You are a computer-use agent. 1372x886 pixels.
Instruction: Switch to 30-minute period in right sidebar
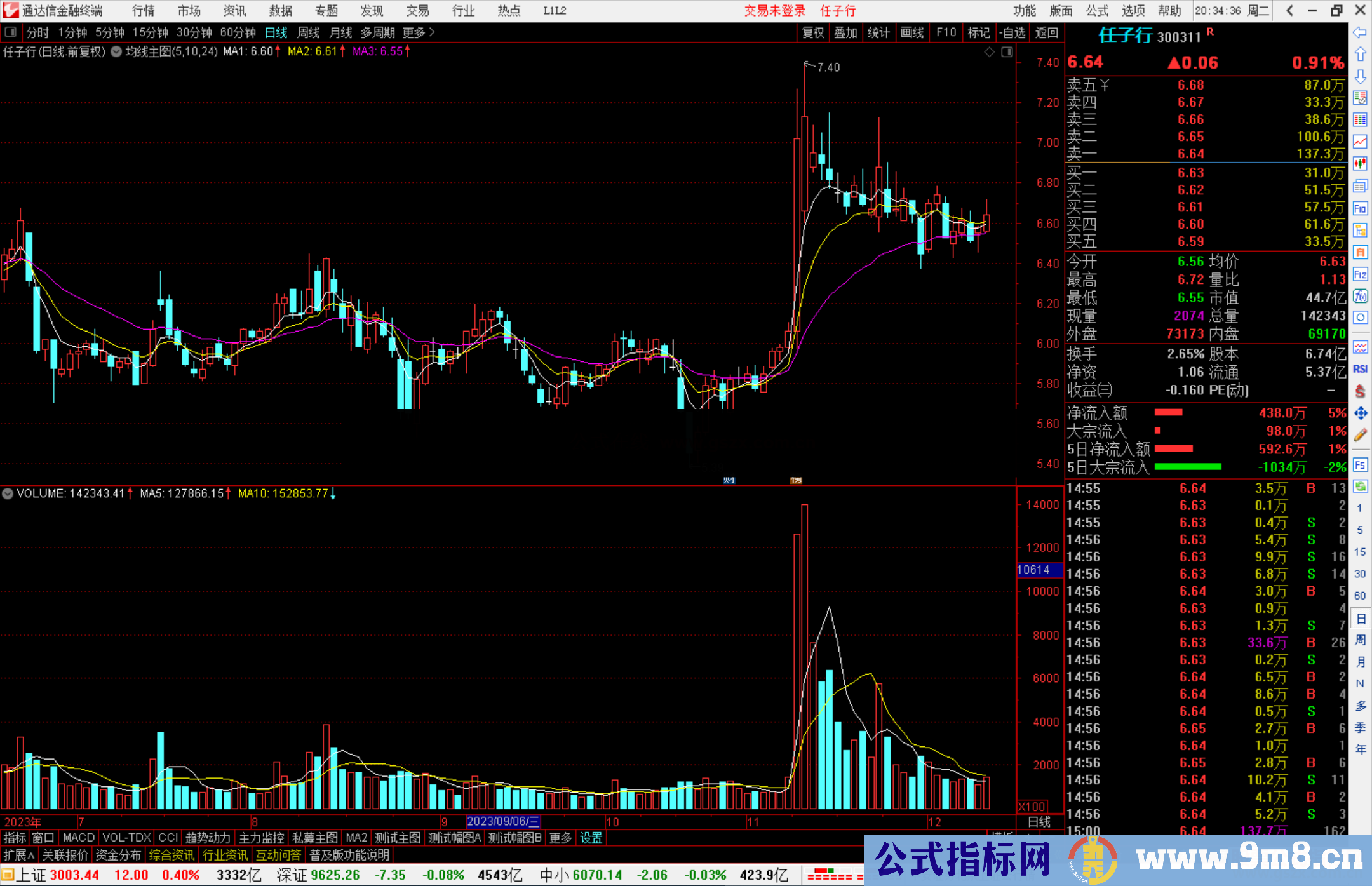click(x=1360, y=574)
